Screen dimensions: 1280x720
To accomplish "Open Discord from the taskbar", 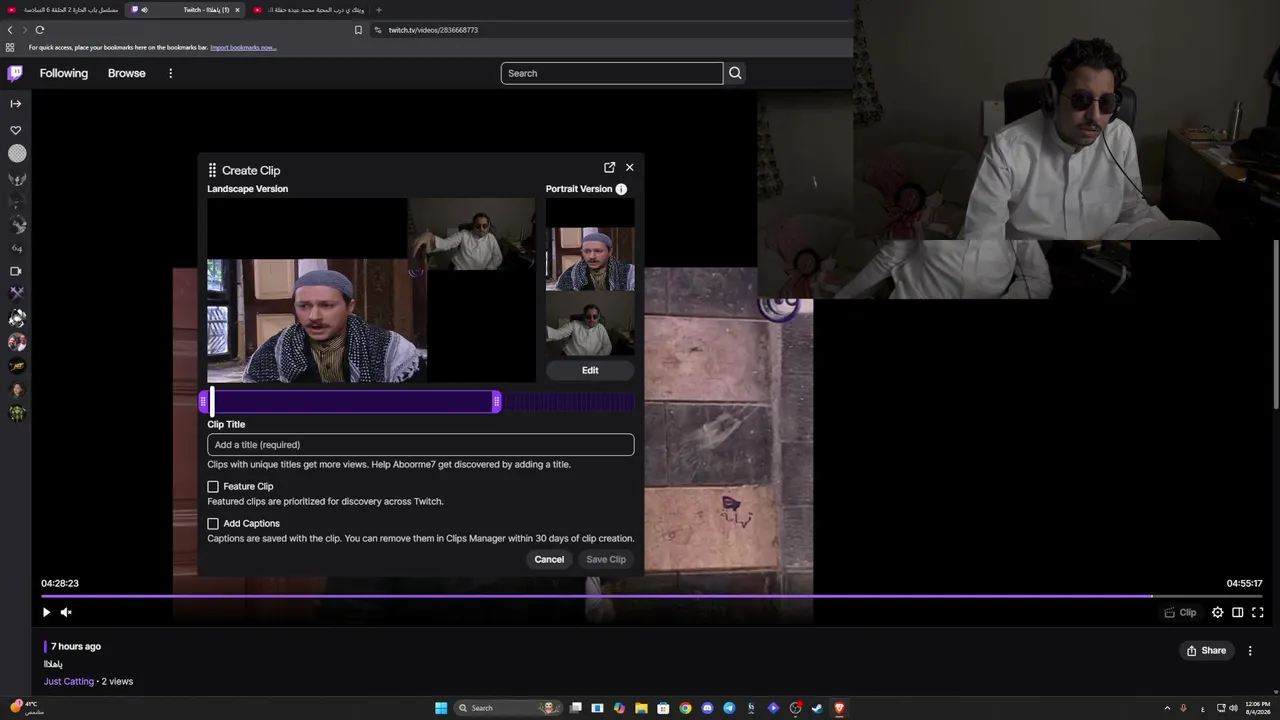I will (x=707, y=708).
